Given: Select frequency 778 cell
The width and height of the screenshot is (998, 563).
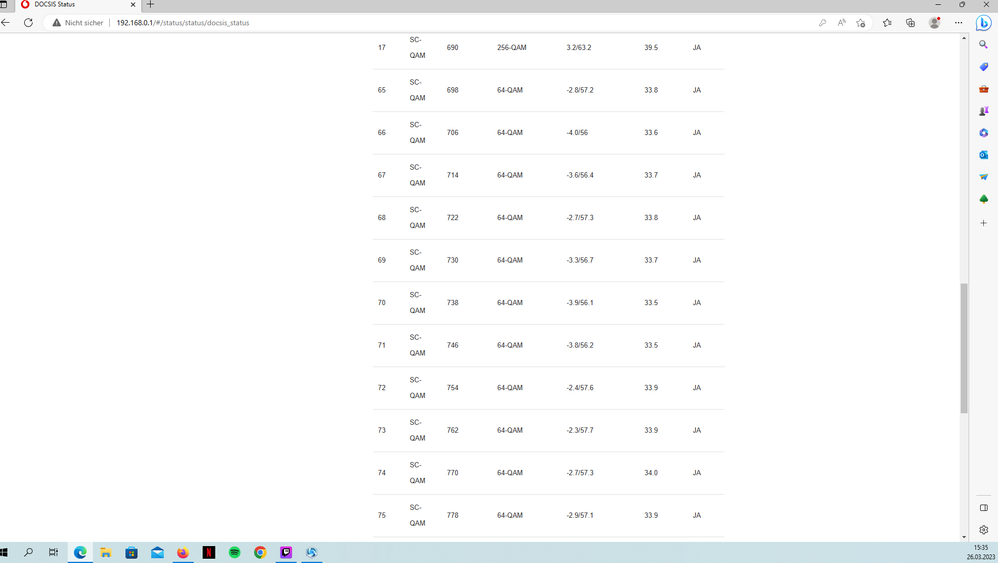Looking at the screenshot, I should 453,515.
